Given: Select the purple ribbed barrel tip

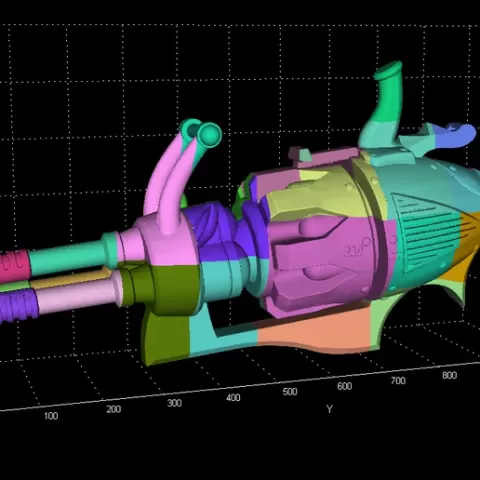Looking at the screenshot, I should tap(18, 305).
